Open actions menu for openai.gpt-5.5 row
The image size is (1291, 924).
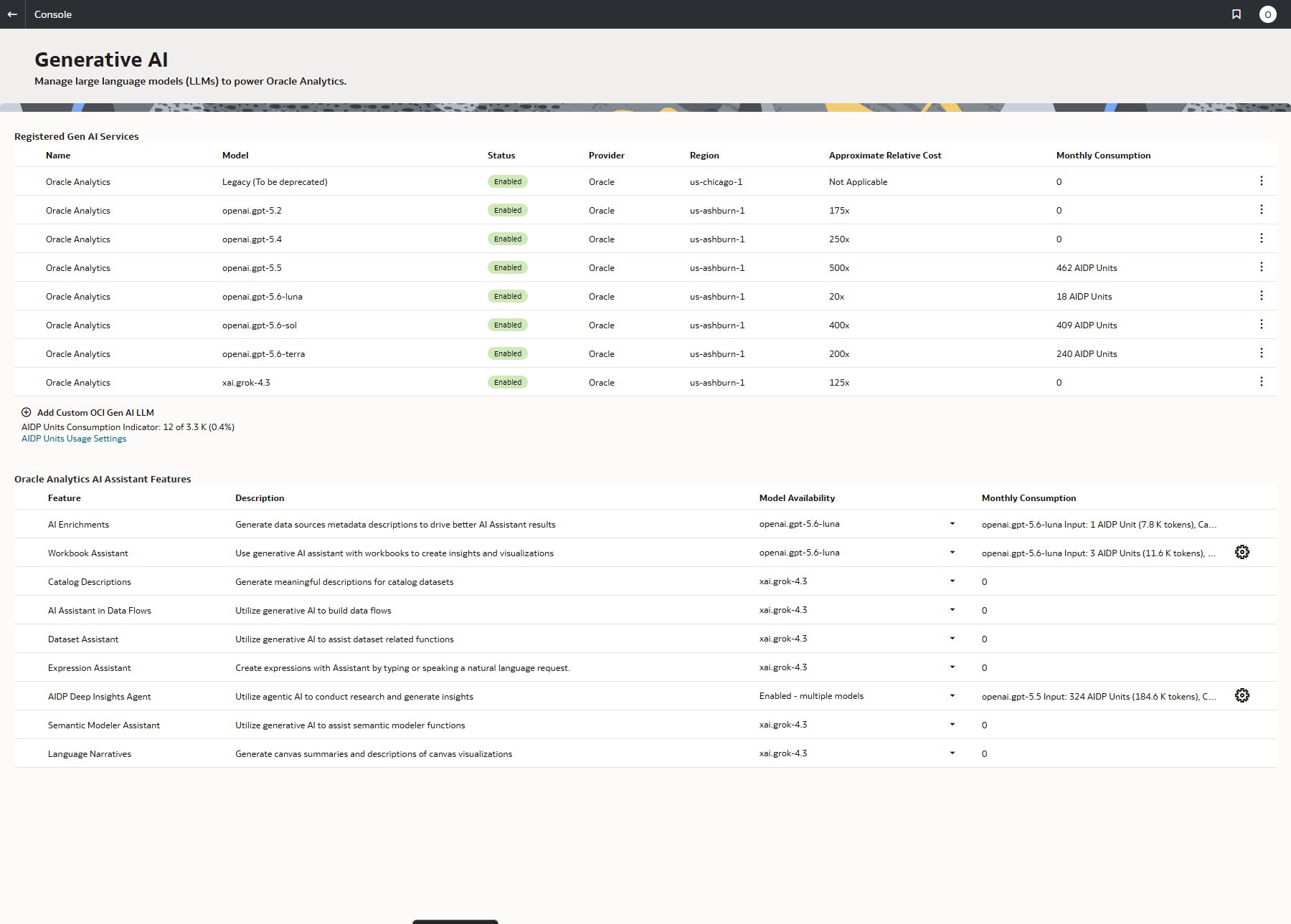click(1262, 267)
